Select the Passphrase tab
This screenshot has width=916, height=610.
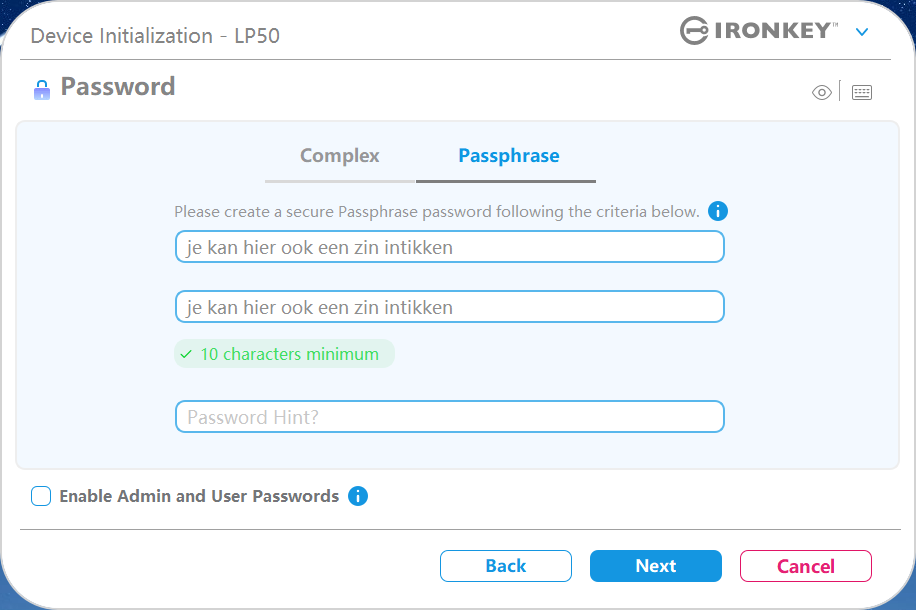click(x=508, y=156)
